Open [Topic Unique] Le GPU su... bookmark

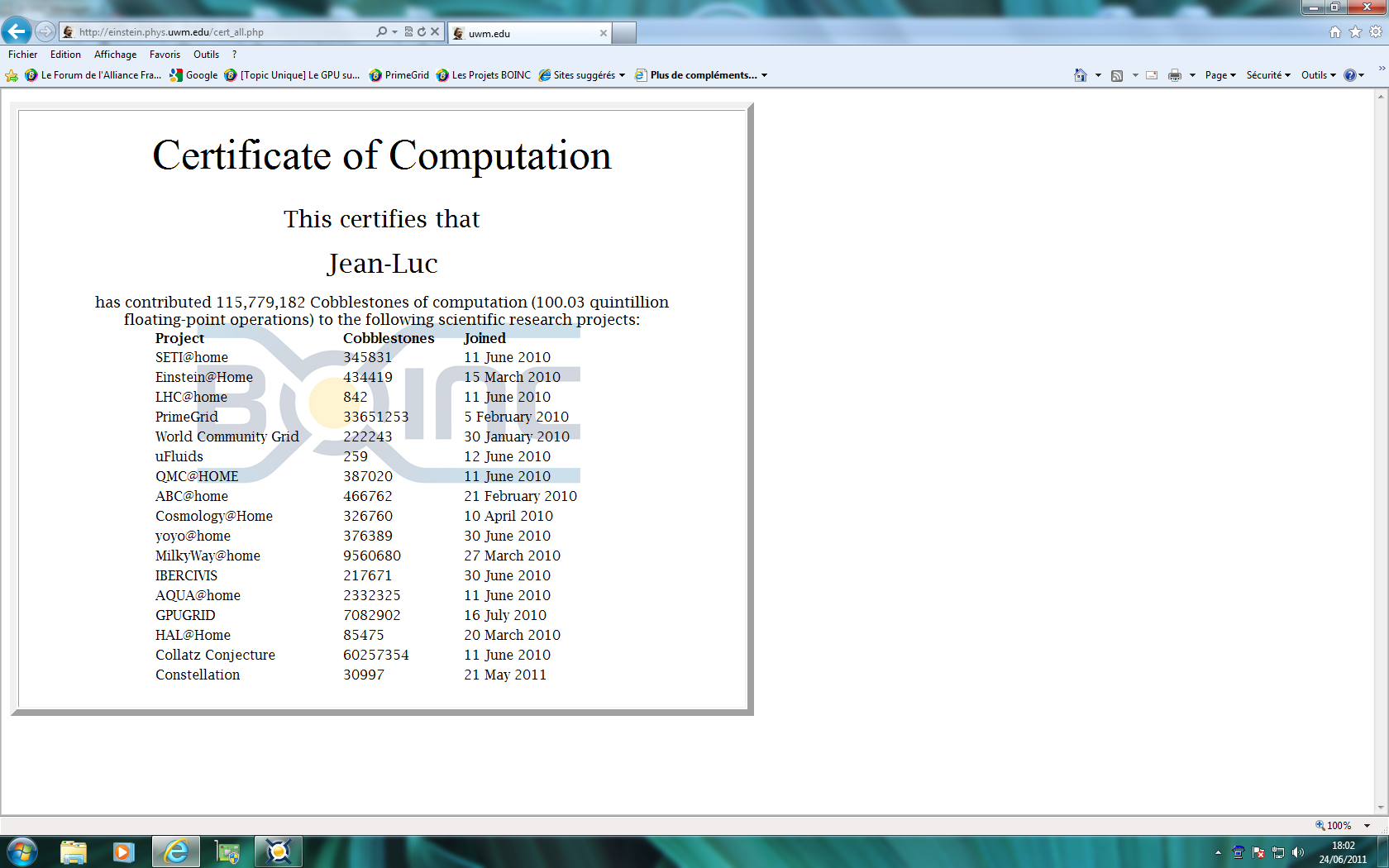pos(292,75)
